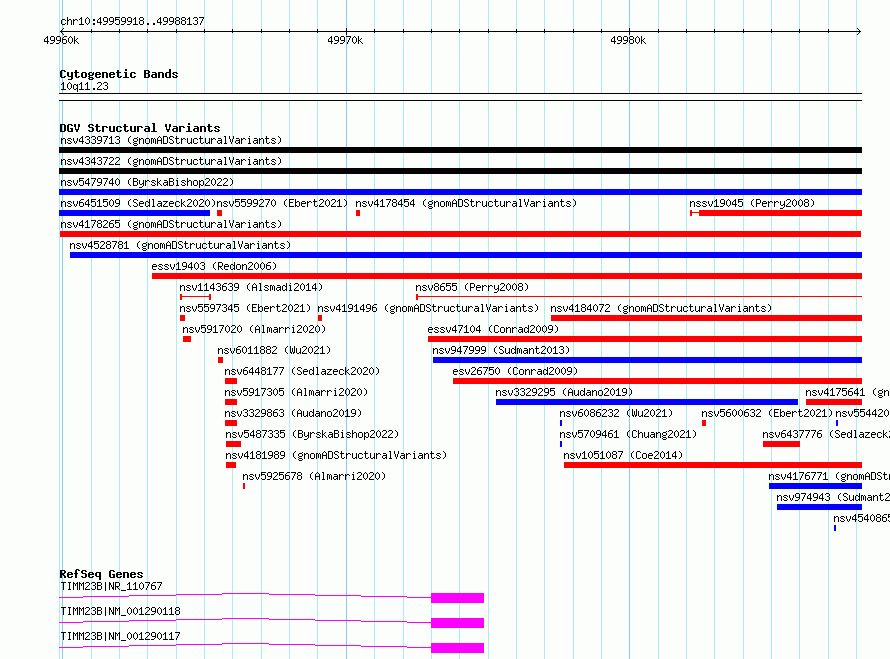Click the 49960k ruler tick label
890x659 pixels.
pos(61,40)
